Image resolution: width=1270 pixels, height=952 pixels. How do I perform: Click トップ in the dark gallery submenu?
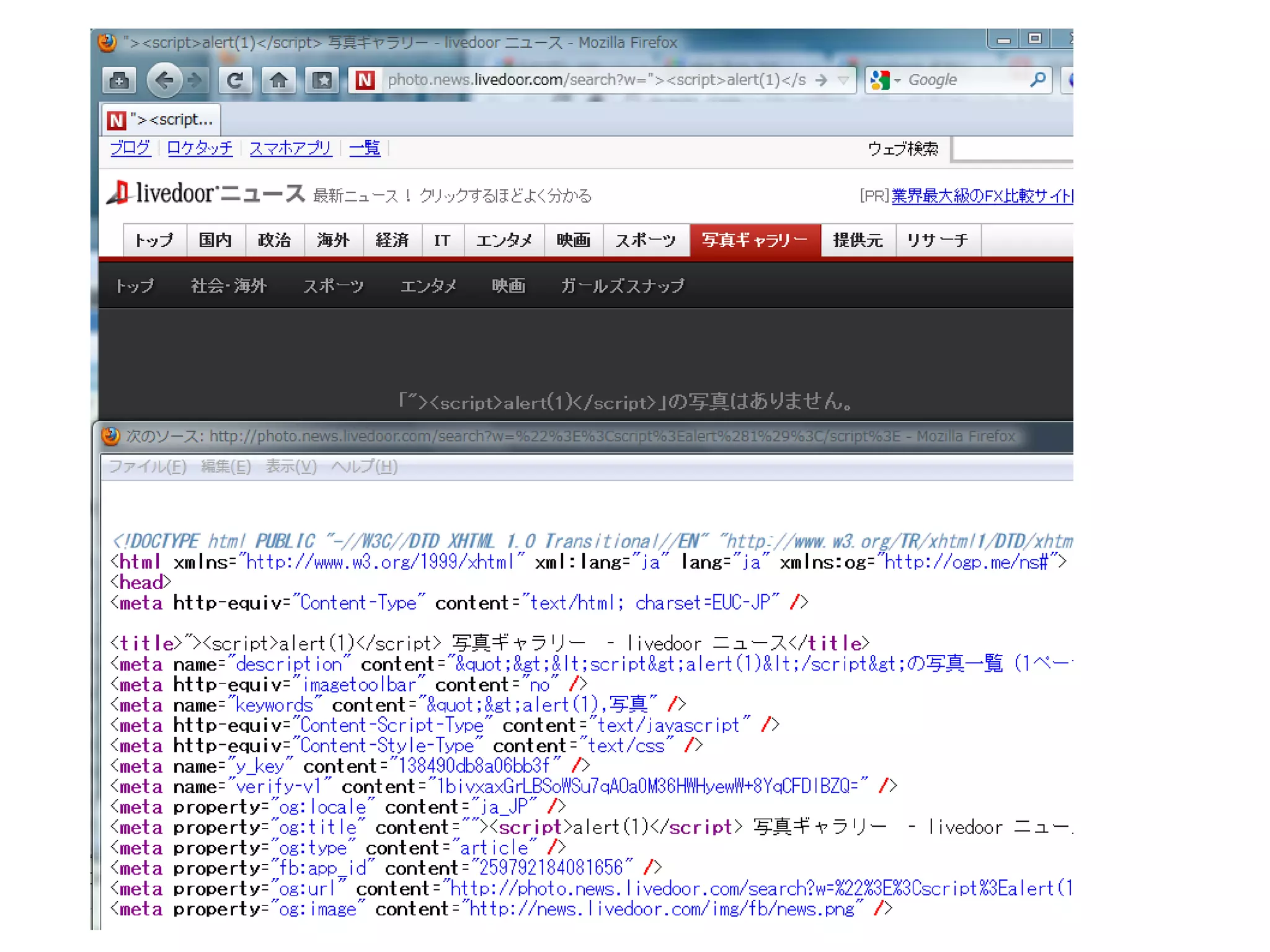pyautogui.click(x=135, y=286)
